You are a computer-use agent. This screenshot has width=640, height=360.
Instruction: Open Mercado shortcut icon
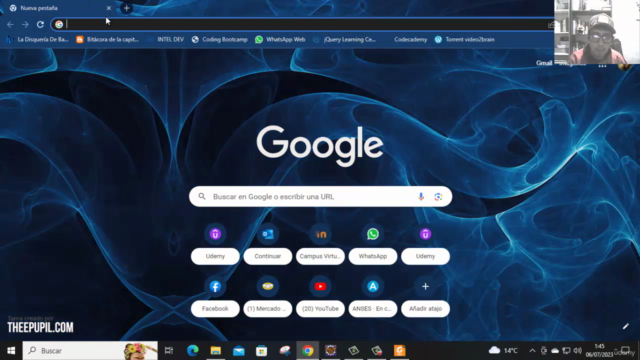point(268,287)
